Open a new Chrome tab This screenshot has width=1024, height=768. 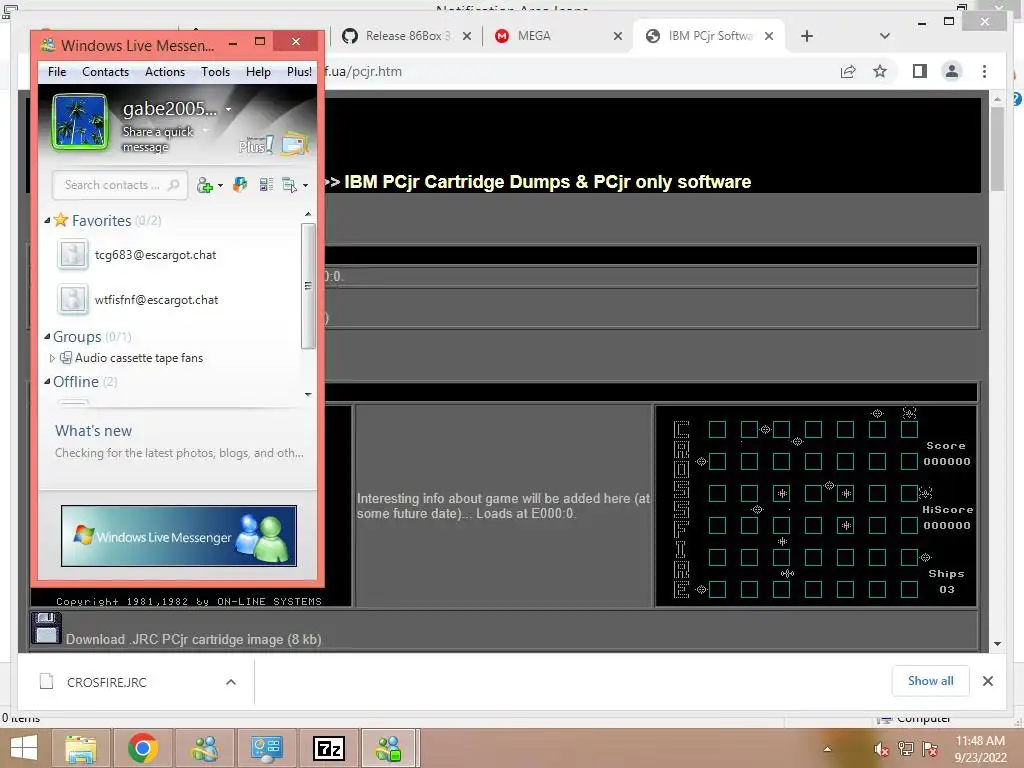pyautogui.click(x=807, y=37)
